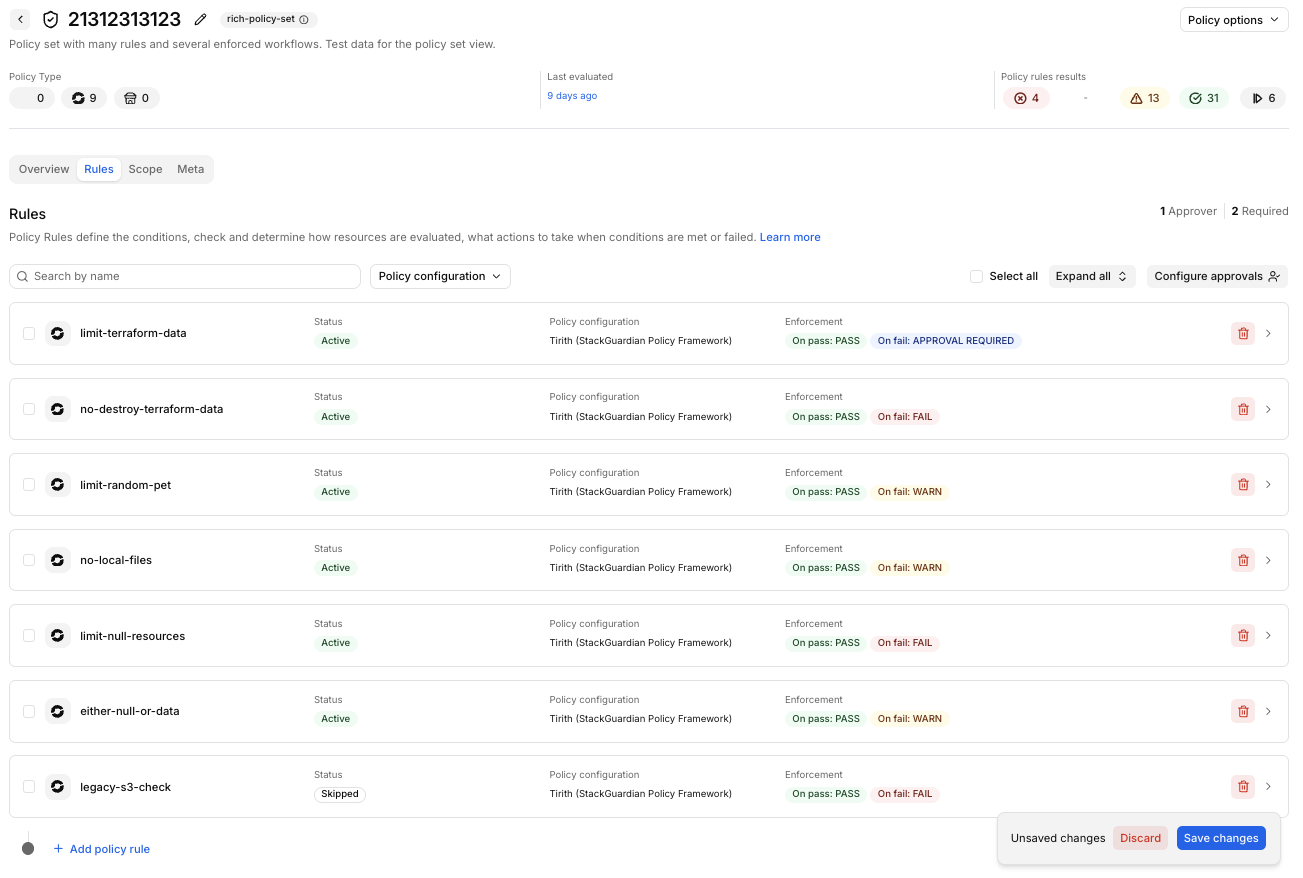Expand the either-null-or-data rule chevron
This screenshot has height=878, width=1303.
tap(1268, 711)
